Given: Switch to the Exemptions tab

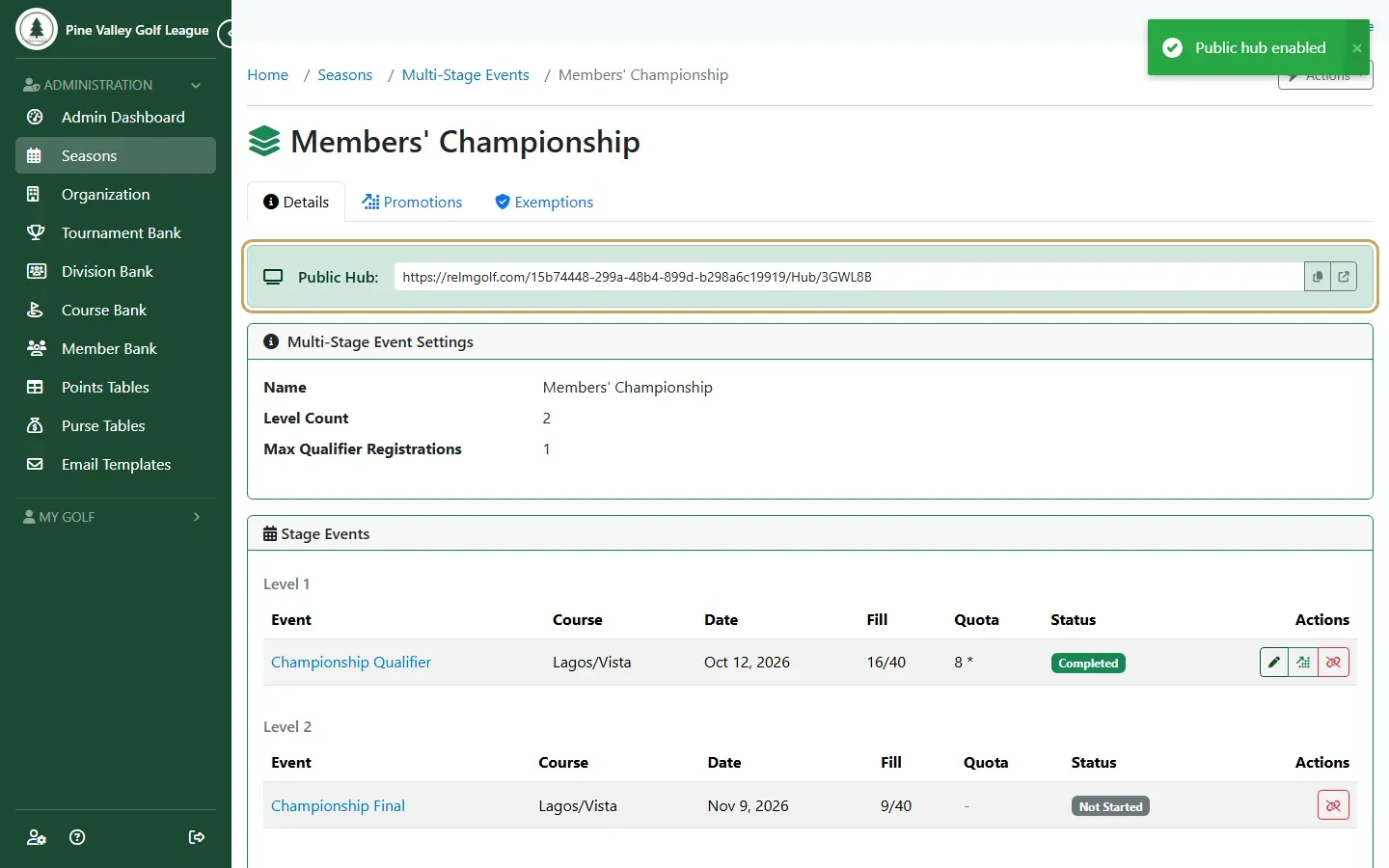Looking at the screenshot, I should click(544, 202).
